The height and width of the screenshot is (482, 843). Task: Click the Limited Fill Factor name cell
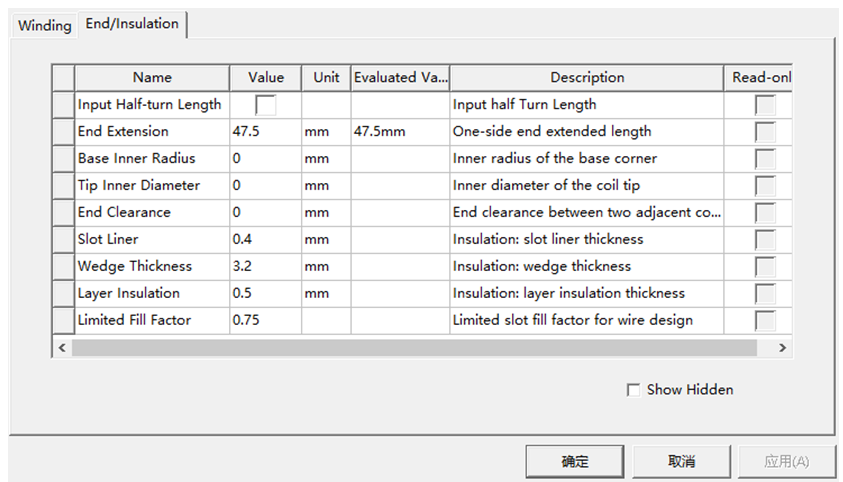coord(152,320)
